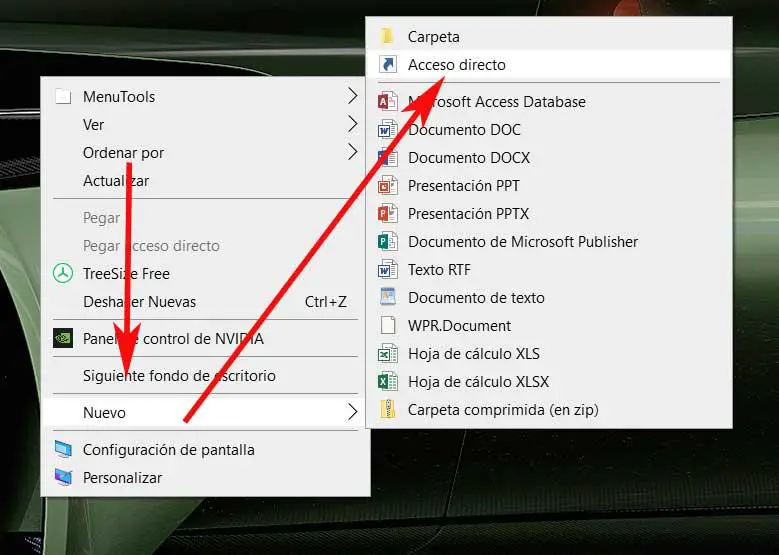
Task: Click the PowerPoint icon for Presentación PPT
Action: coord(388,185)
